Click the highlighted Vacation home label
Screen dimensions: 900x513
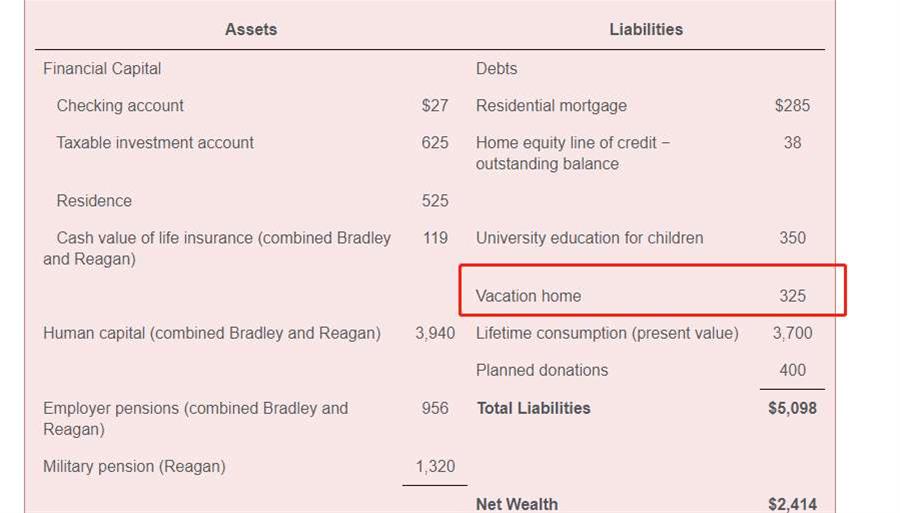528,296
